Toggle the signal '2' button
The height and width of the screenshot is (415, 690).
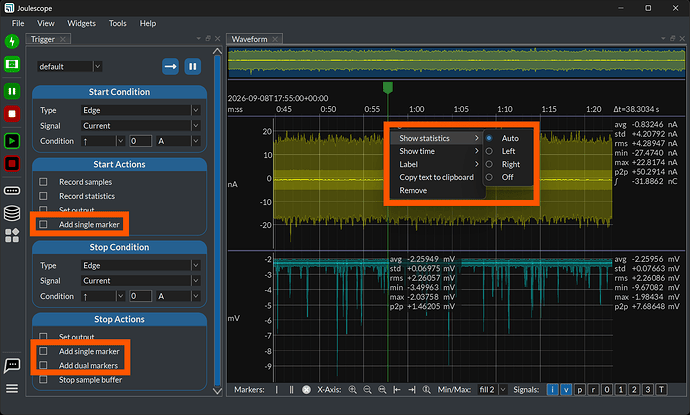634,389
